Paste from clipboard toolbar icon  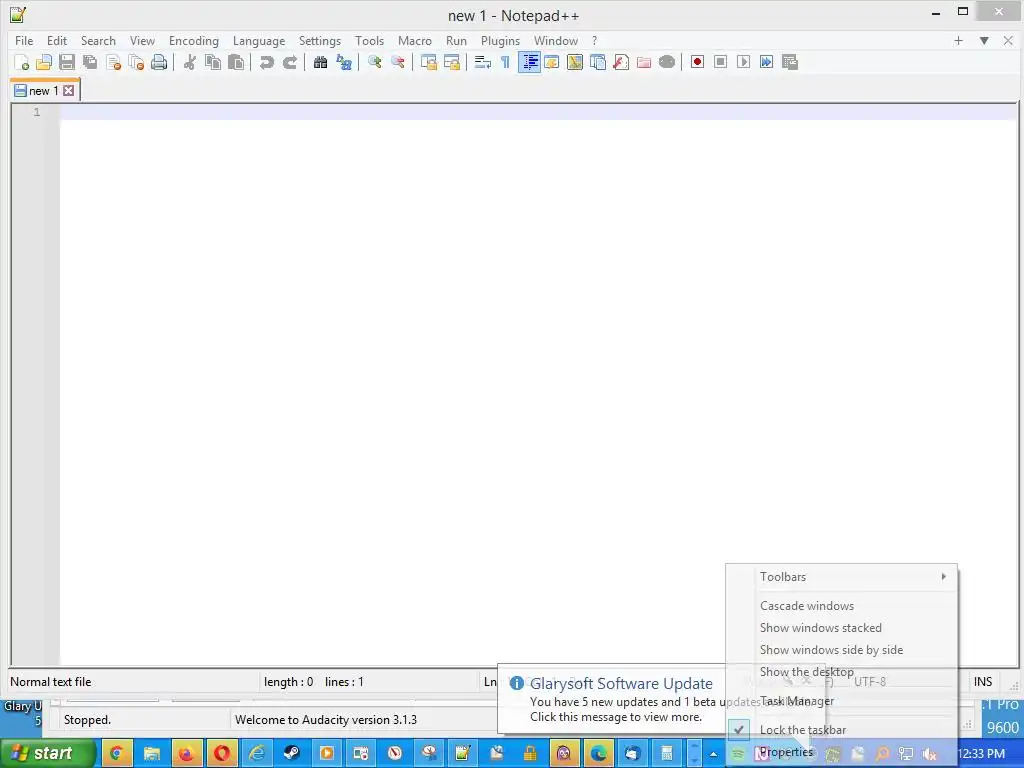236,62
